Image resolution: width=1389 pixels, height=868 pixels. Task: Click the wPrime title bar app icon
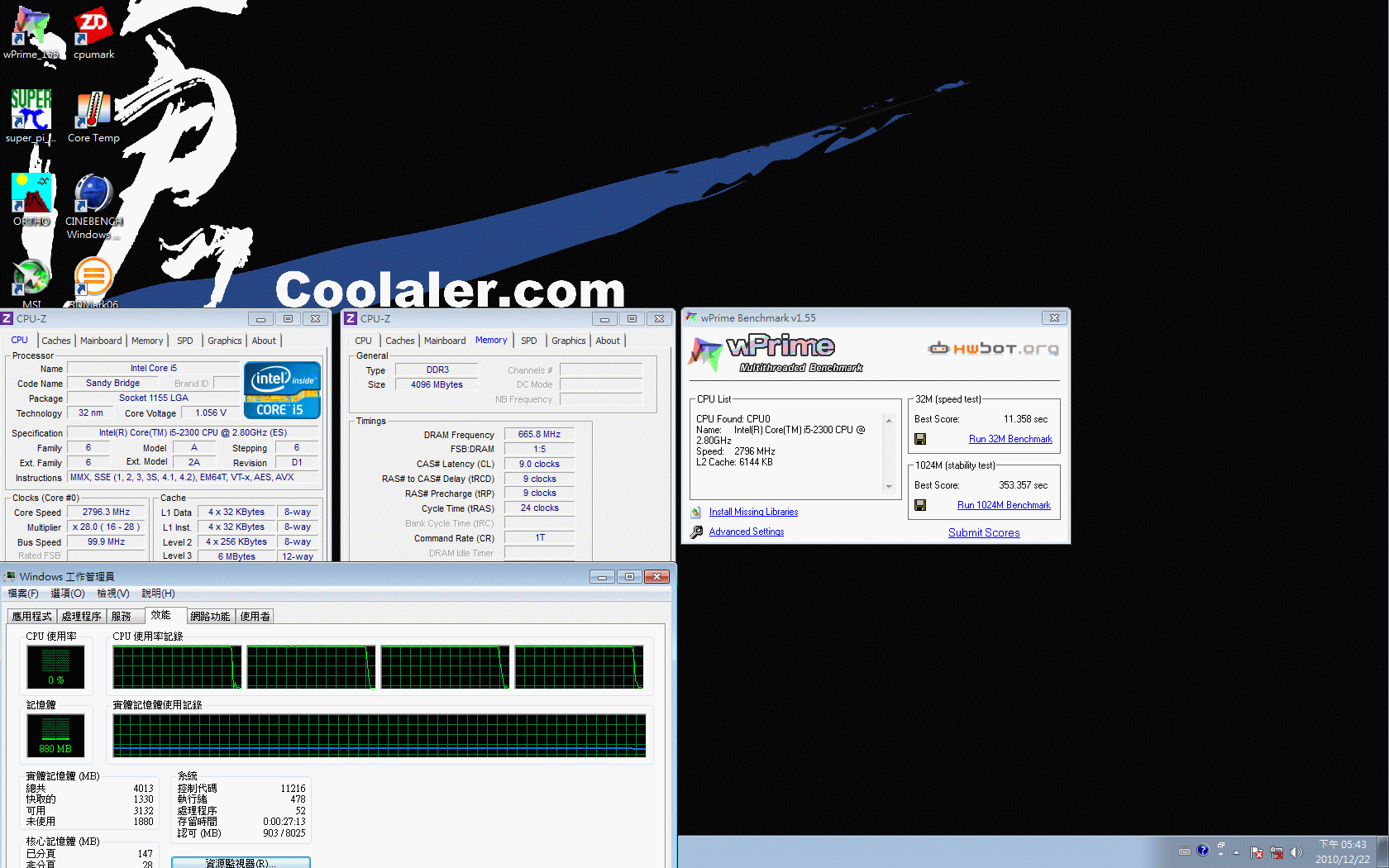pyautogui.click(x=691, y=317)
